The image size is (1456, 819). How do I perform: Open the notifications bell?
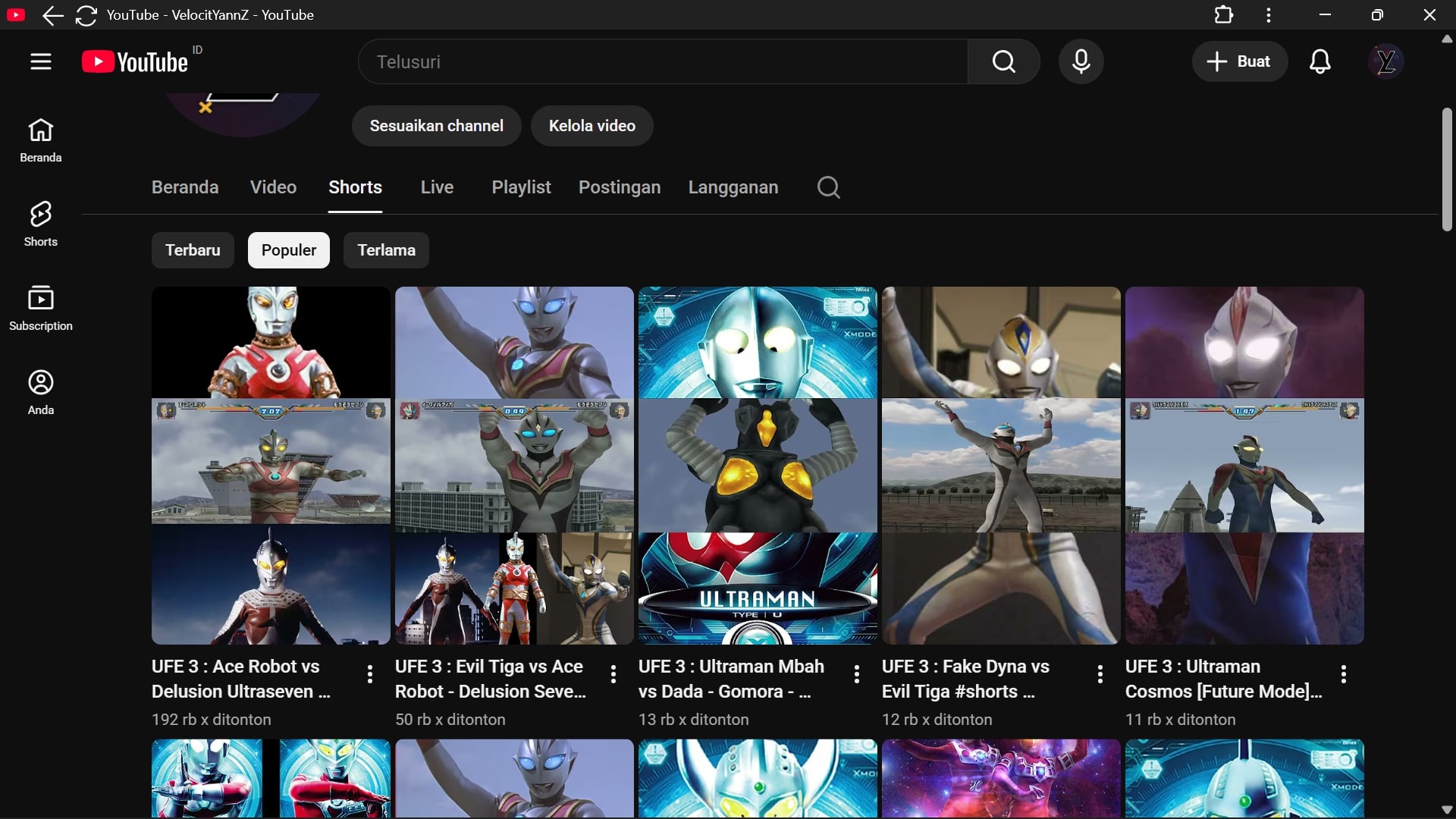point(1319,61)
